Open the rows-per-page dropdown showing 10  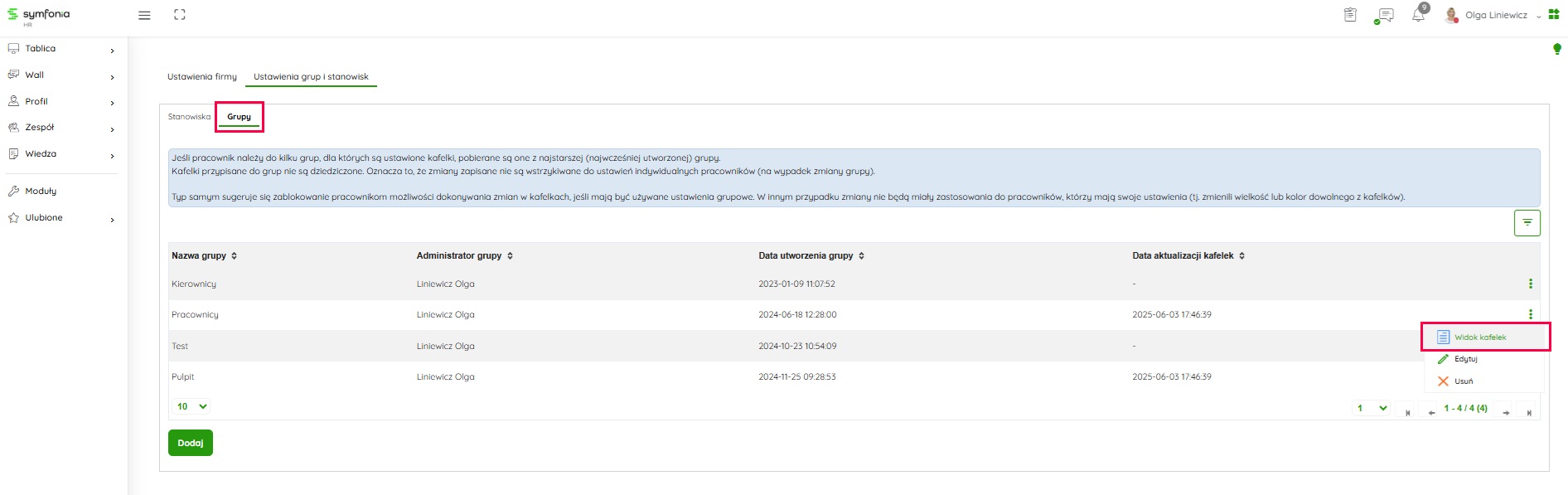(191, 406)
